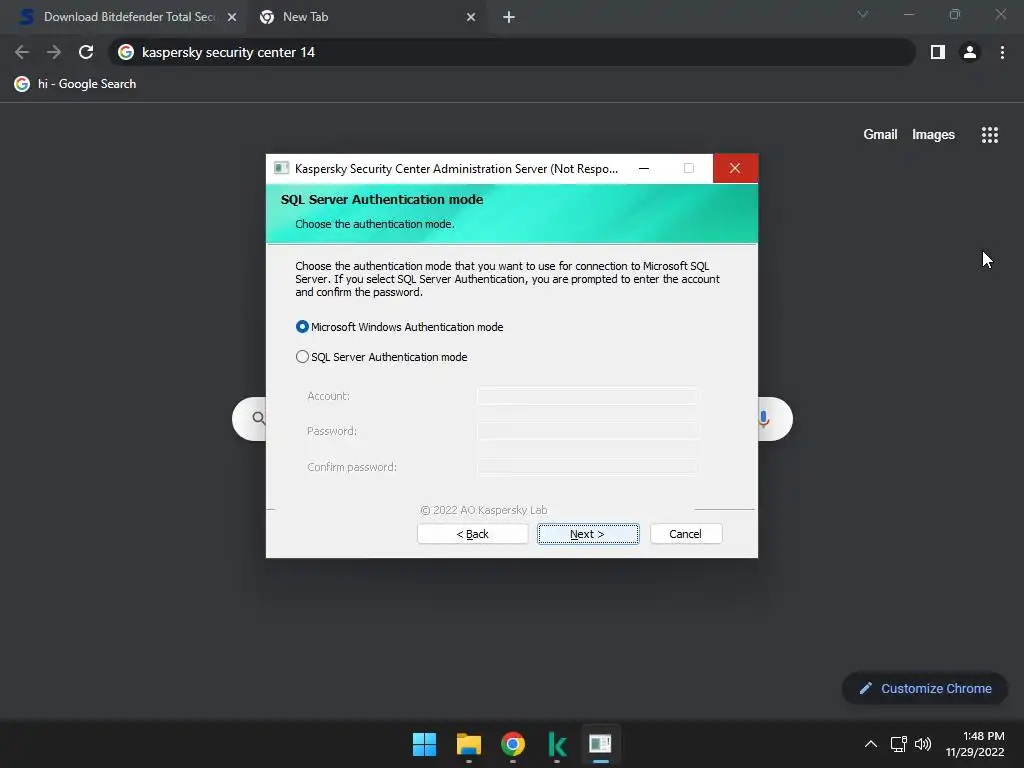
Task: Open Chrome profile menu
Action: 970,52
